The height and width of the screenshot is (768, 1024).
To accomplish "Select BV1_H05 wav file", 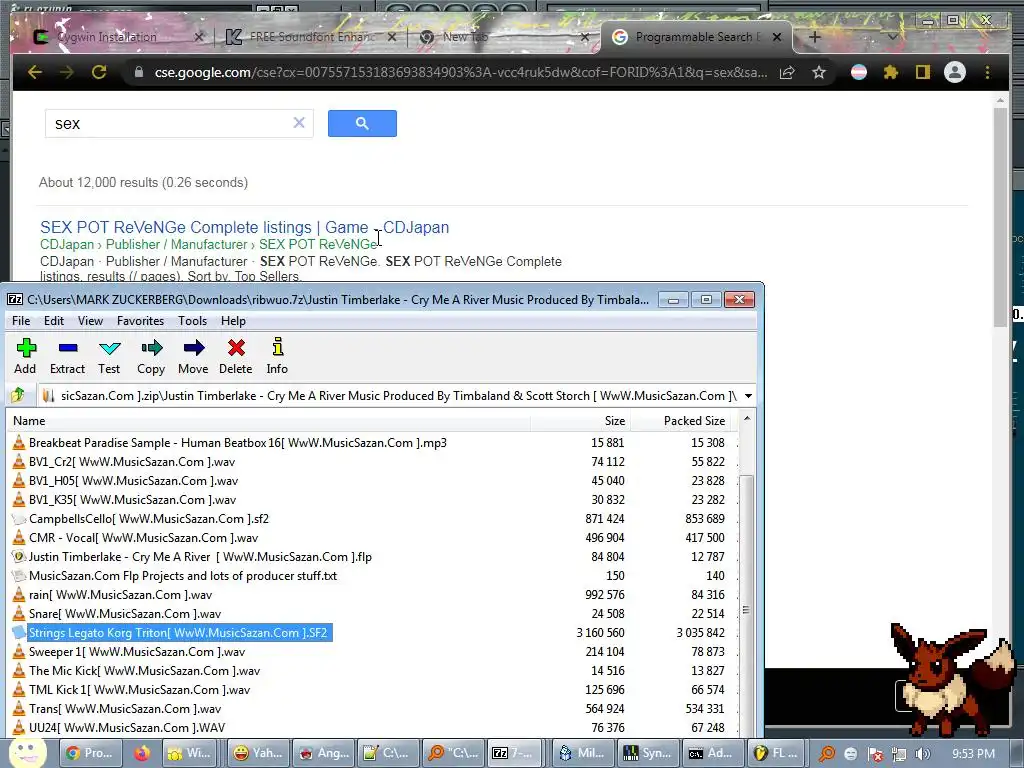I will click(133, 481).
